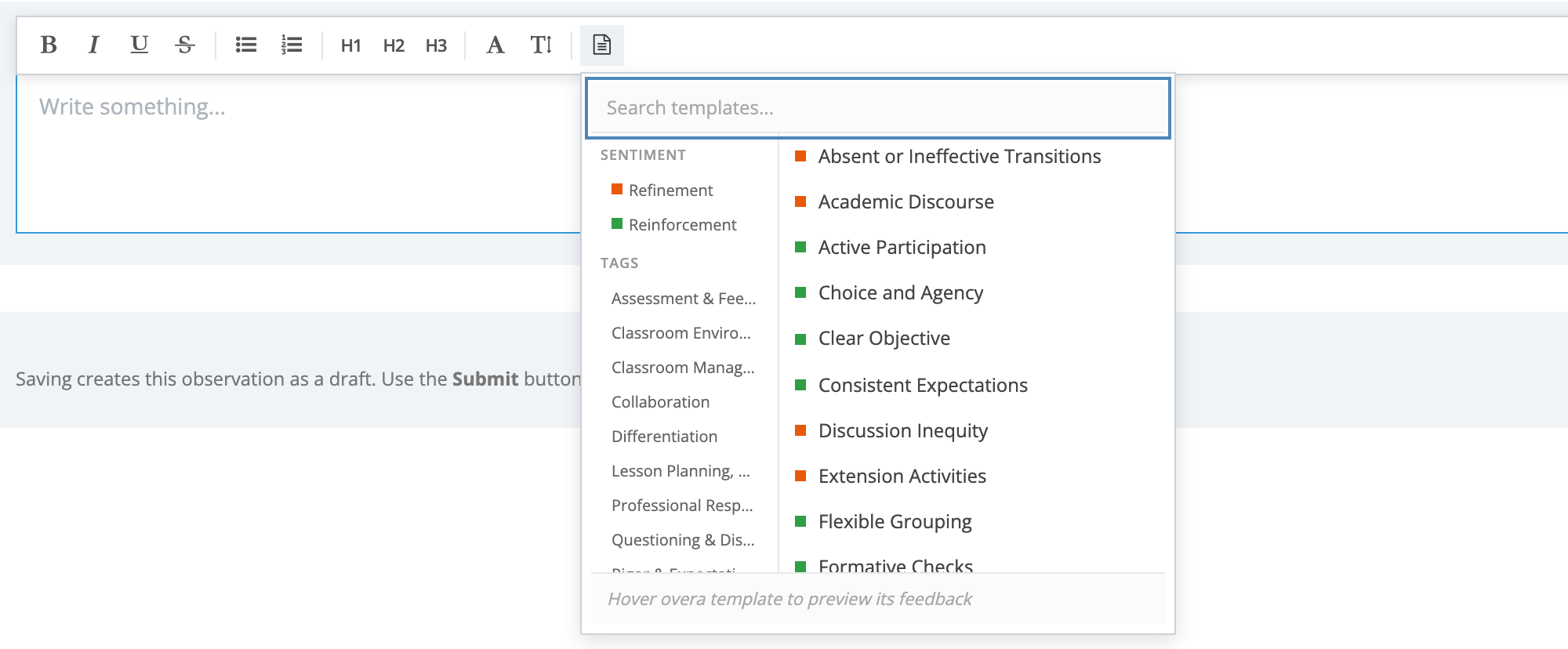The width and height of the screenshot is (1568, 649).
Task: Select the Differentiation tag
Action: pyautogui.click(x=665, y=437)
